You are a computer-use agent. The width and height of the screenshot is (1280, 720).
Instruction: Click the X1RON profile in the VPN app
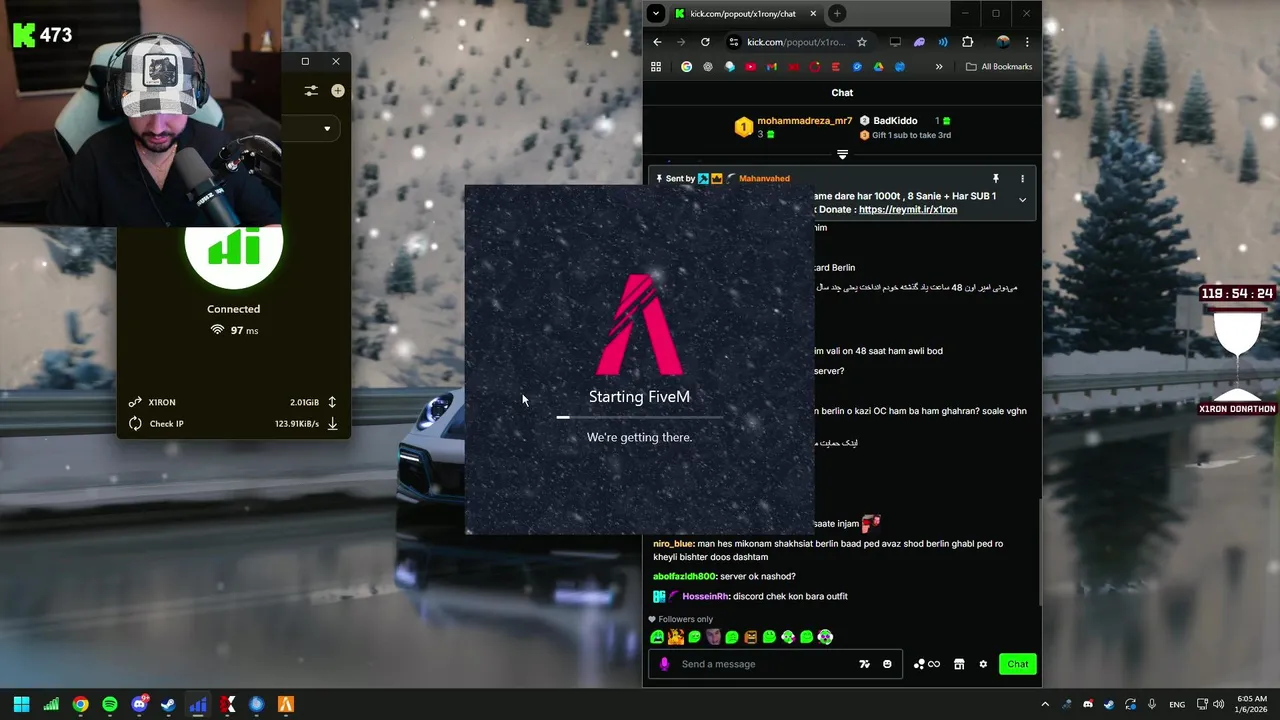(161, 402)
